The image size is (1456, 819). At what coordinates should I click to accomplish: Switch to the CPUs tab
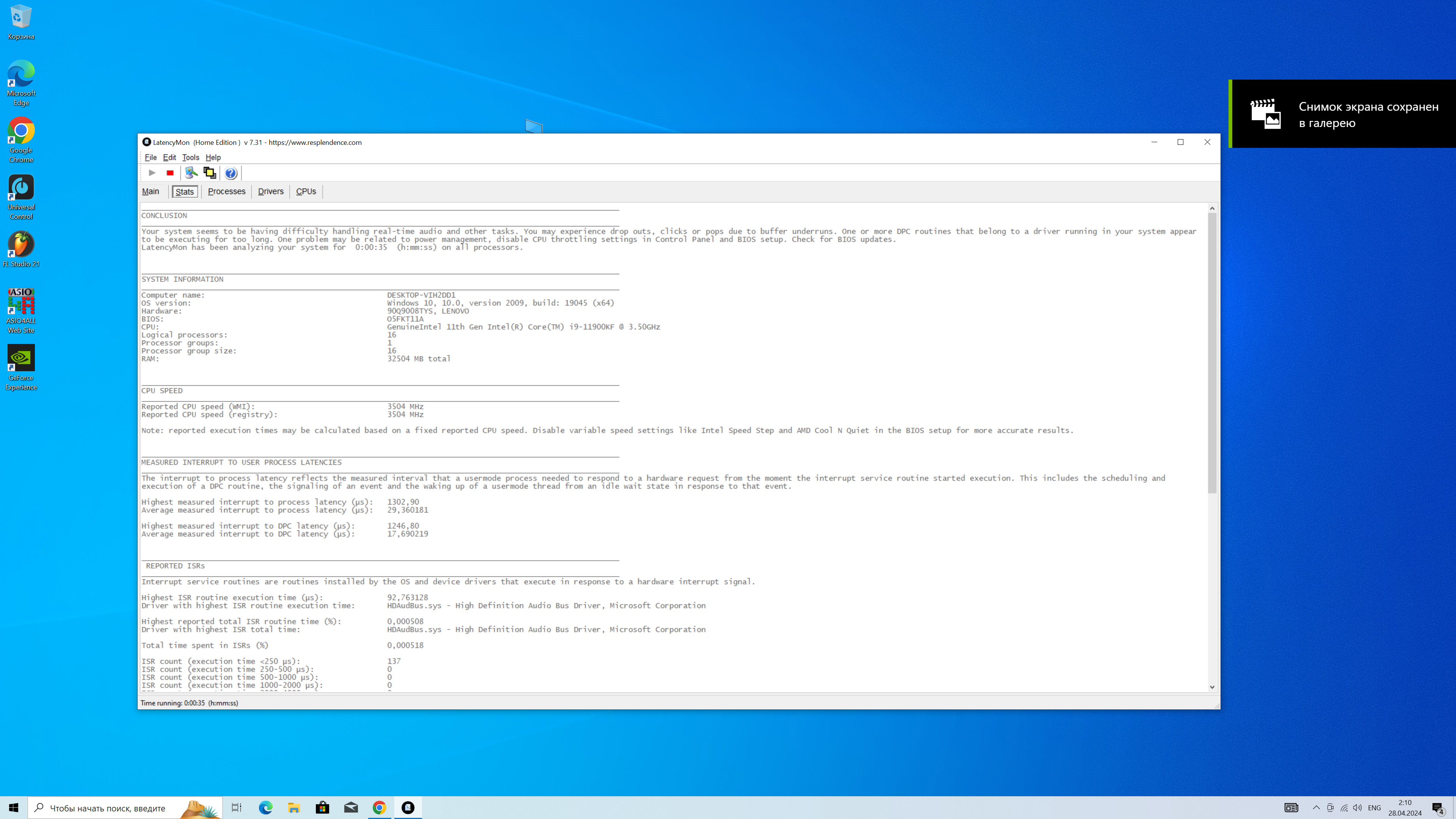pos(306,191)
